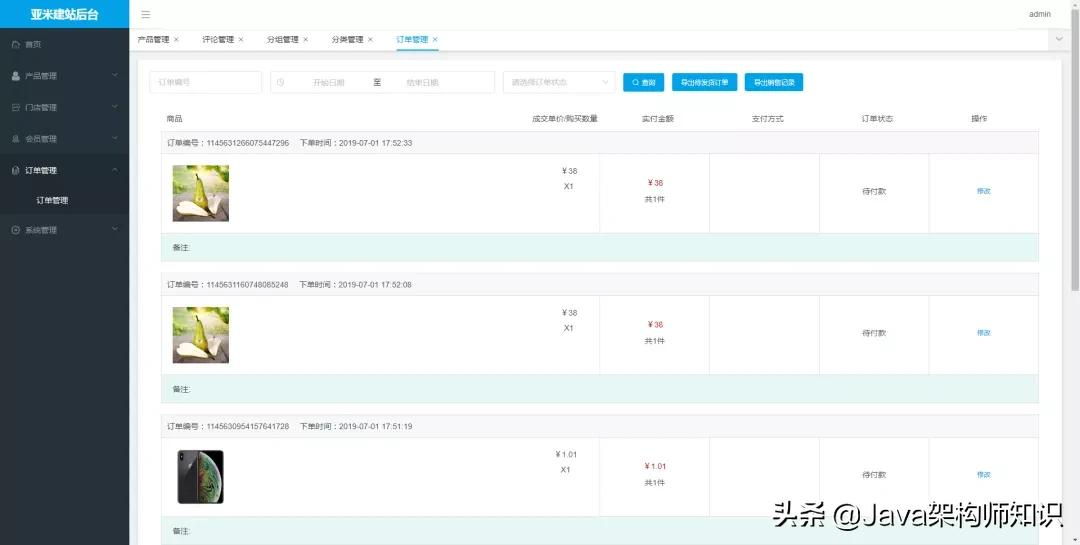The height and width of the screenshot is (545, 1080).
Task: Switch to the 产品管理 tab
Action: [153, 40]
